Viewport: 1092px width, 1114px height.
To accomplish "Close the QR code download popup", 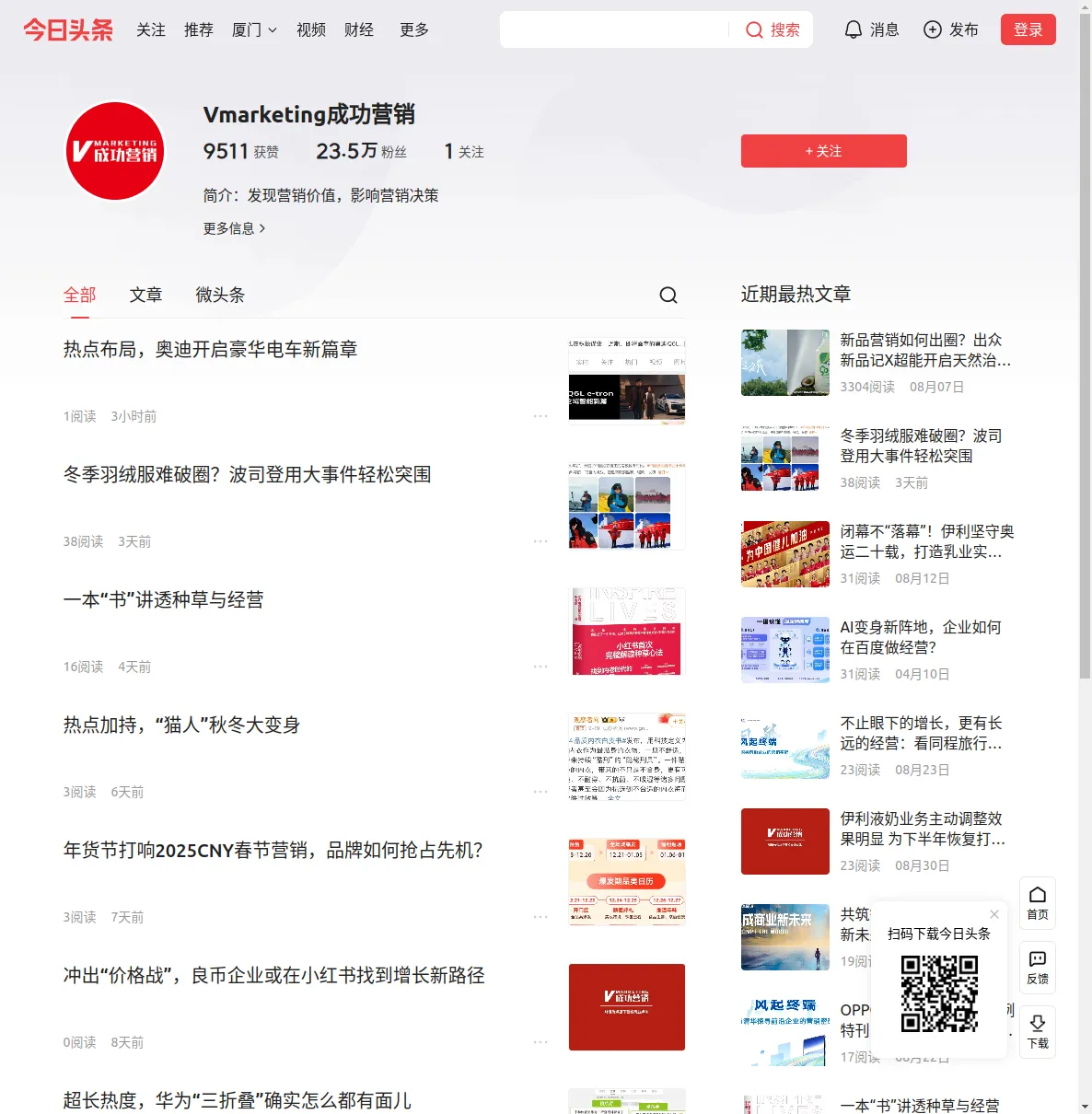I will 994,914.
